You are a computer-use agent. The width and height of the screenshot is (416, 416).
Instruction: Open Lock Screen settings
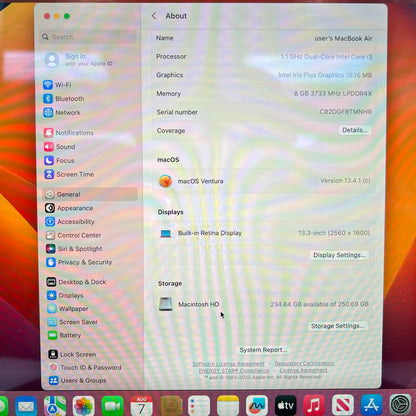[72, 354]
